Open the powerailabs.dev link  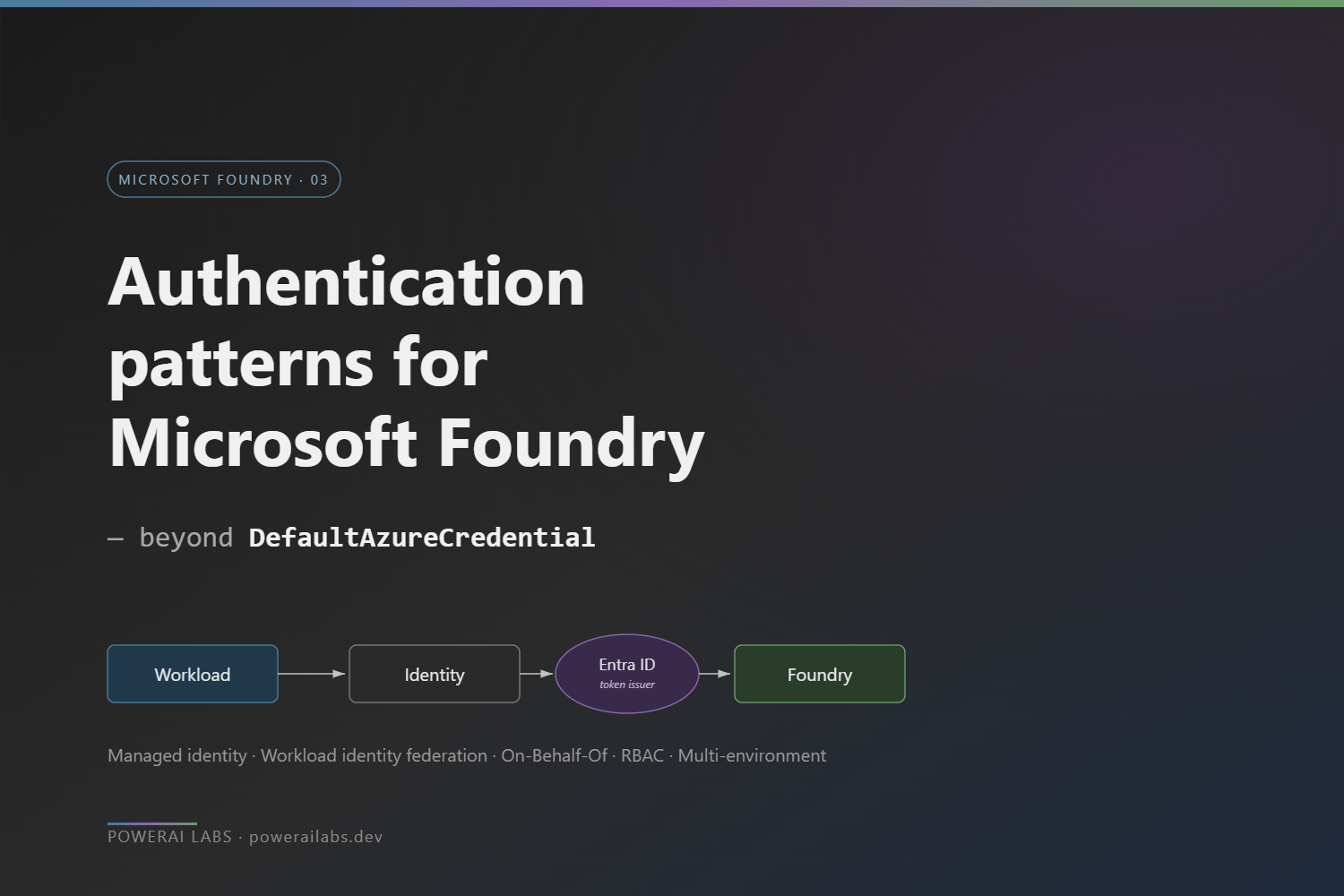pyautogui.click(x=316, y=837)
